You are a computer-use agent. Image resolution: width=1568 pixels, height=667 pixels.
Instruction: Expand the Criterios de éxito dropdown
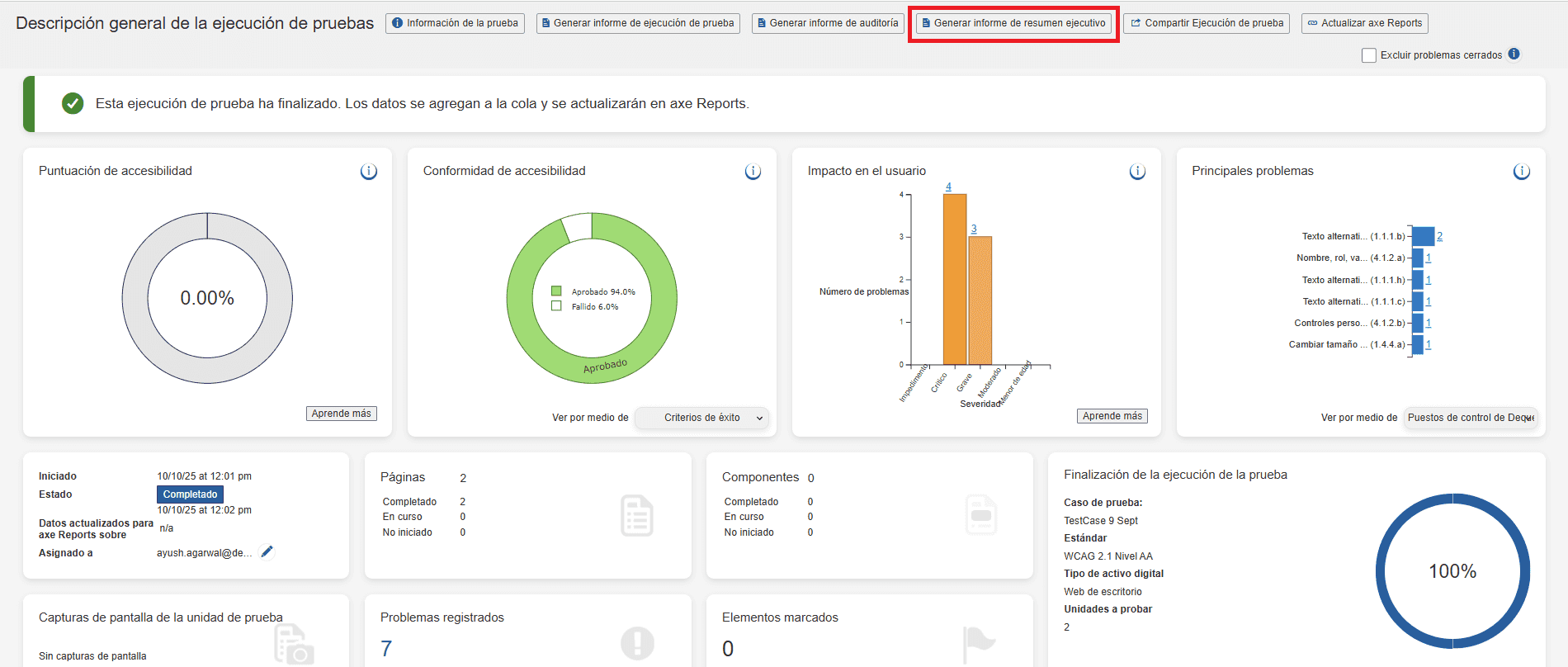702,418
